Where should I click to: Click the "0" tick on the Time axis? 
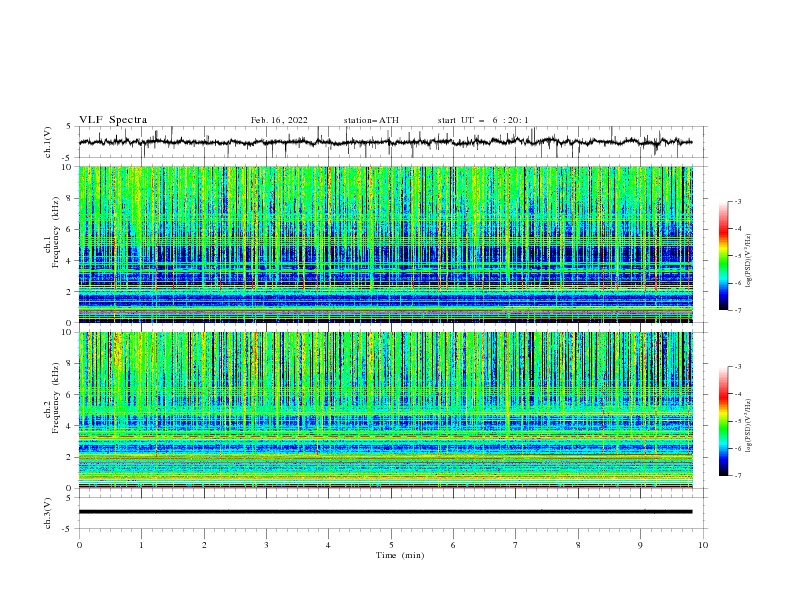click(79, 545)
